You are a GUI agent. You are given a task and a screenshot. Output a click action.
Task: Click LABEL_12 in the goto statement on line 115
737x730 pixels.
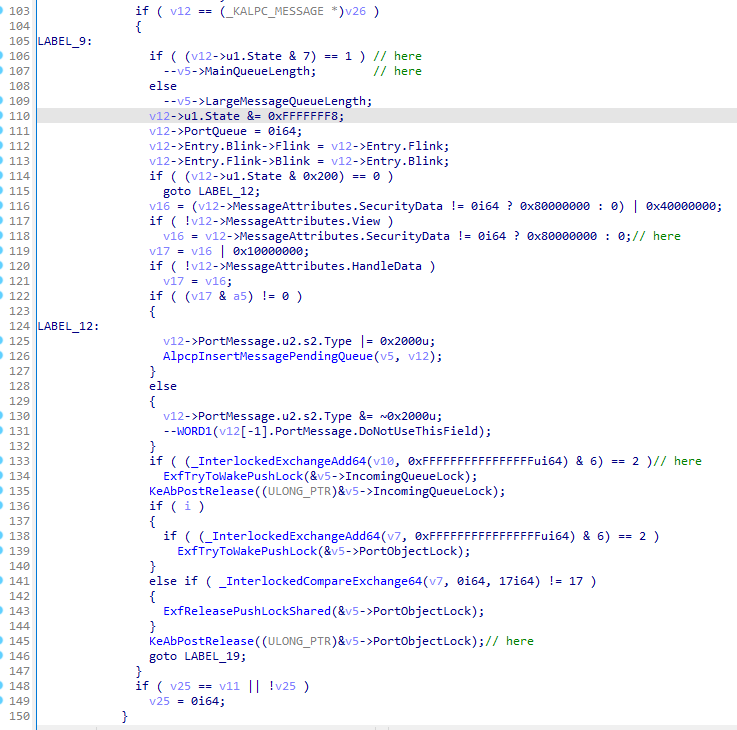226,191
